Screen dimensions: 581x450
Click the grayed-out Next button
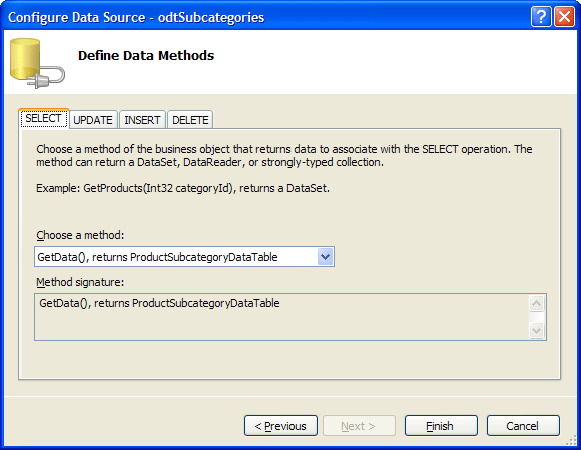[x=359, y=426]
